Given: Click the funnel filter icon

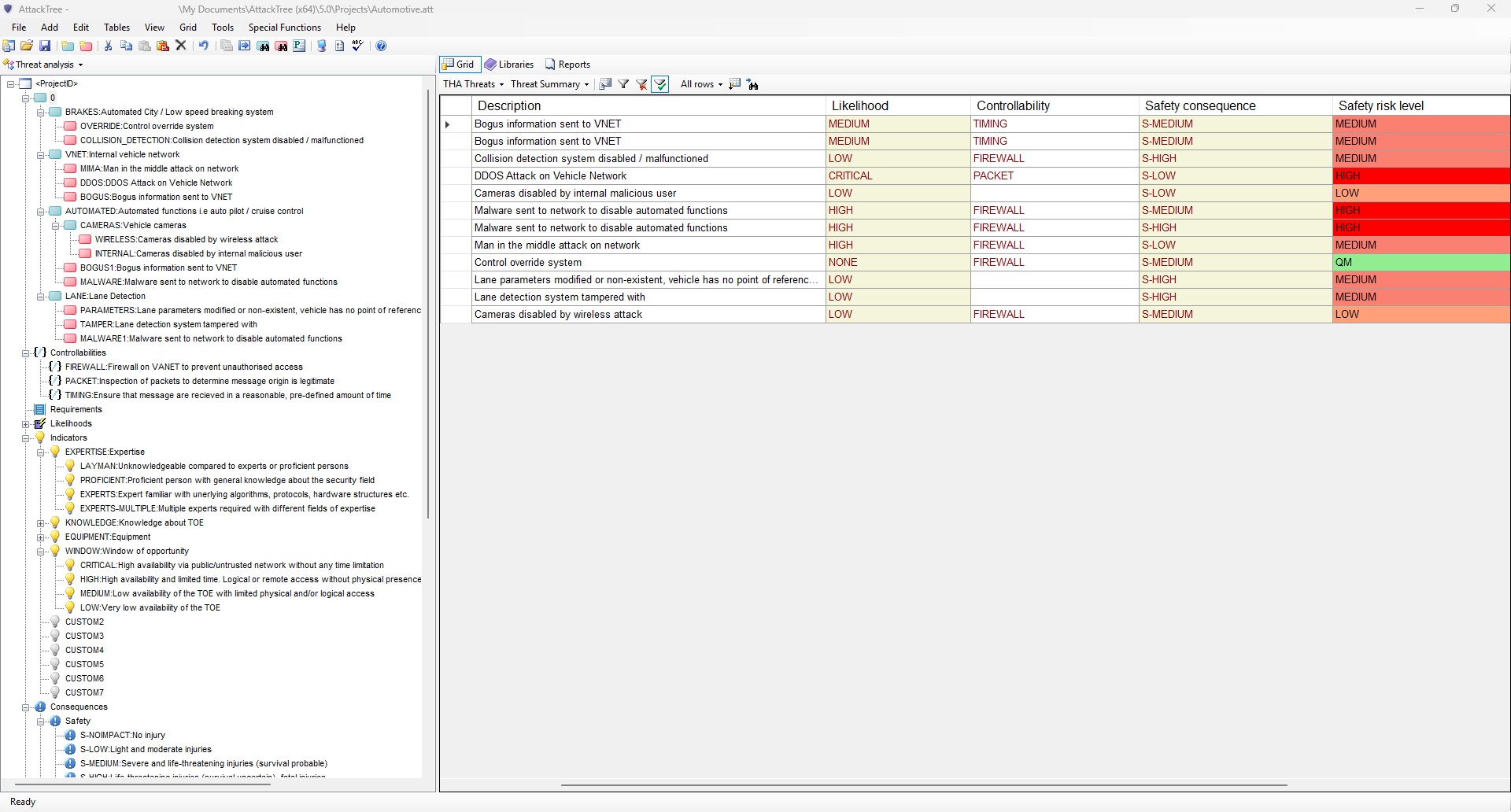Looking at the screenshot, I should (x=623, y=85).
